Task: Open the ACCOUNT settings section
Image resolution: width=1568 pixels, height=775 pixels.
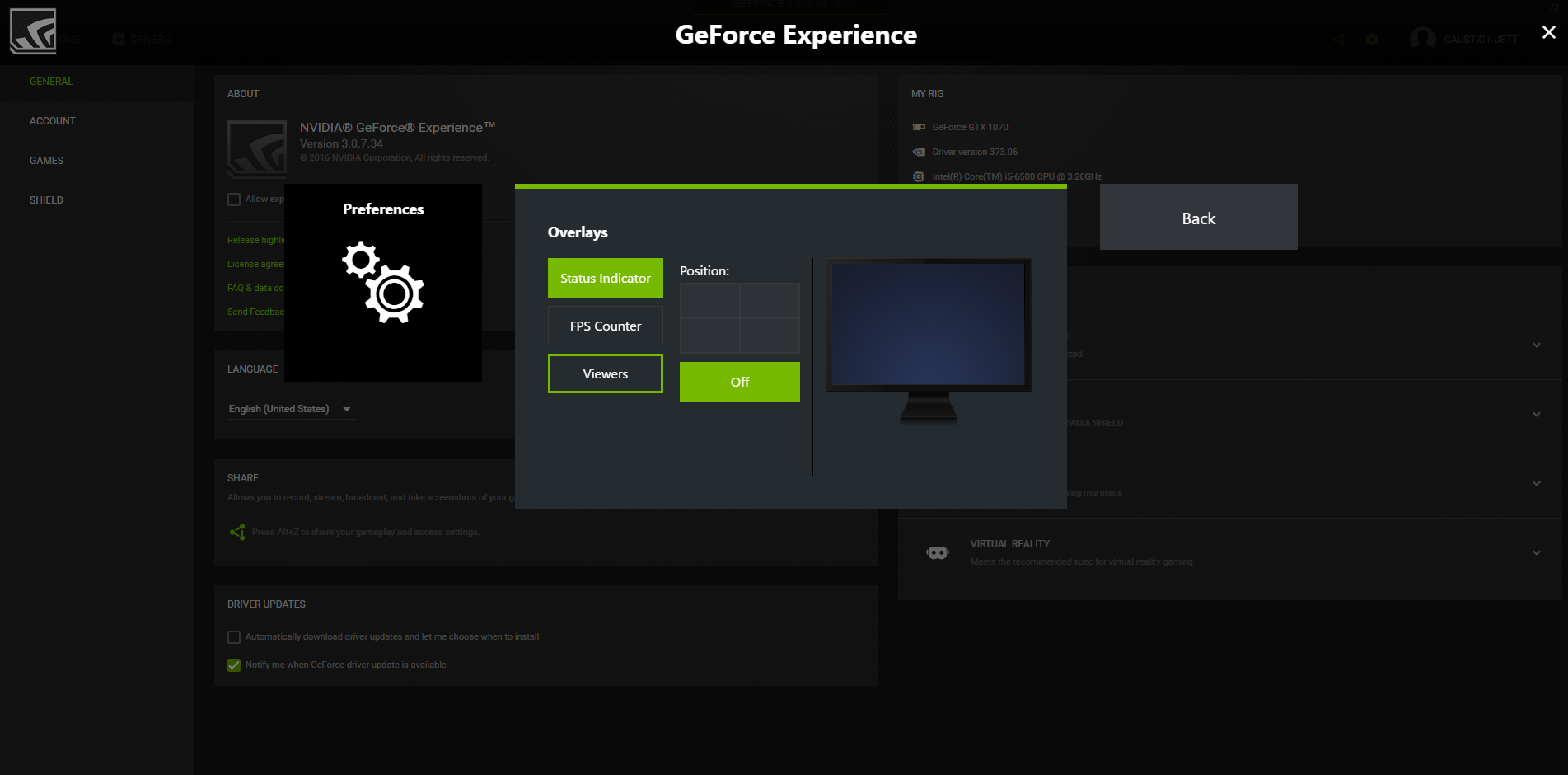Action: coord(53,121)
